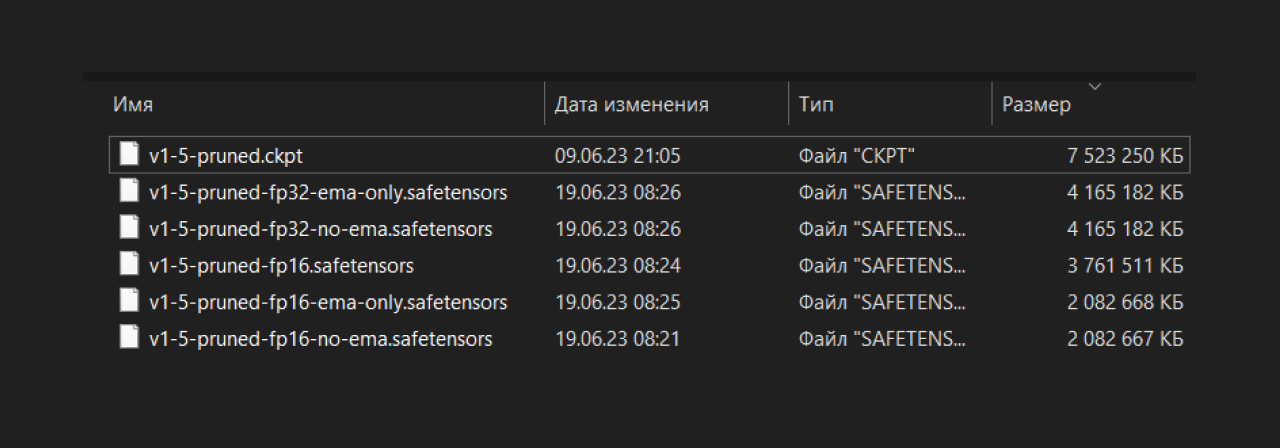Click the file icon of v1-5-pruned.ckpt
This screenshot has width=1280, height=448.
128,154
